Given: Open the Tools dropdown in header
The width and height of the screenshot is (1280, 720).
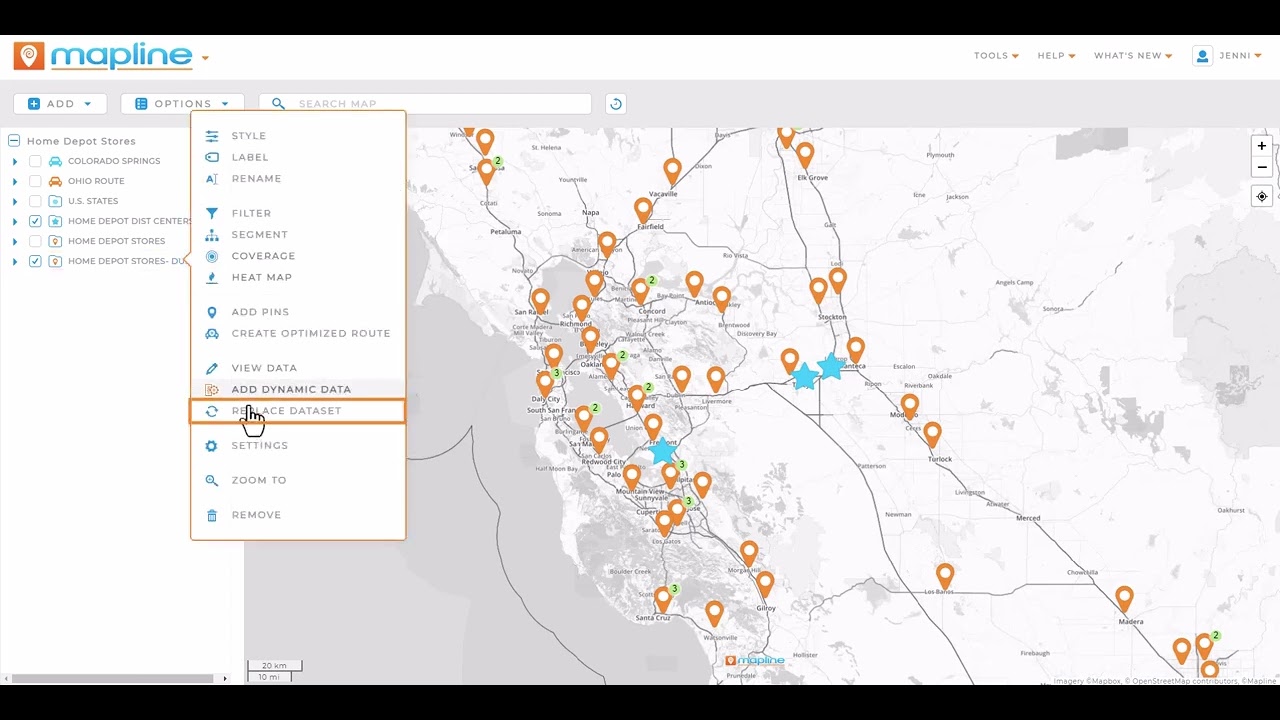Looking at the screenshot, I should point(996,56).
